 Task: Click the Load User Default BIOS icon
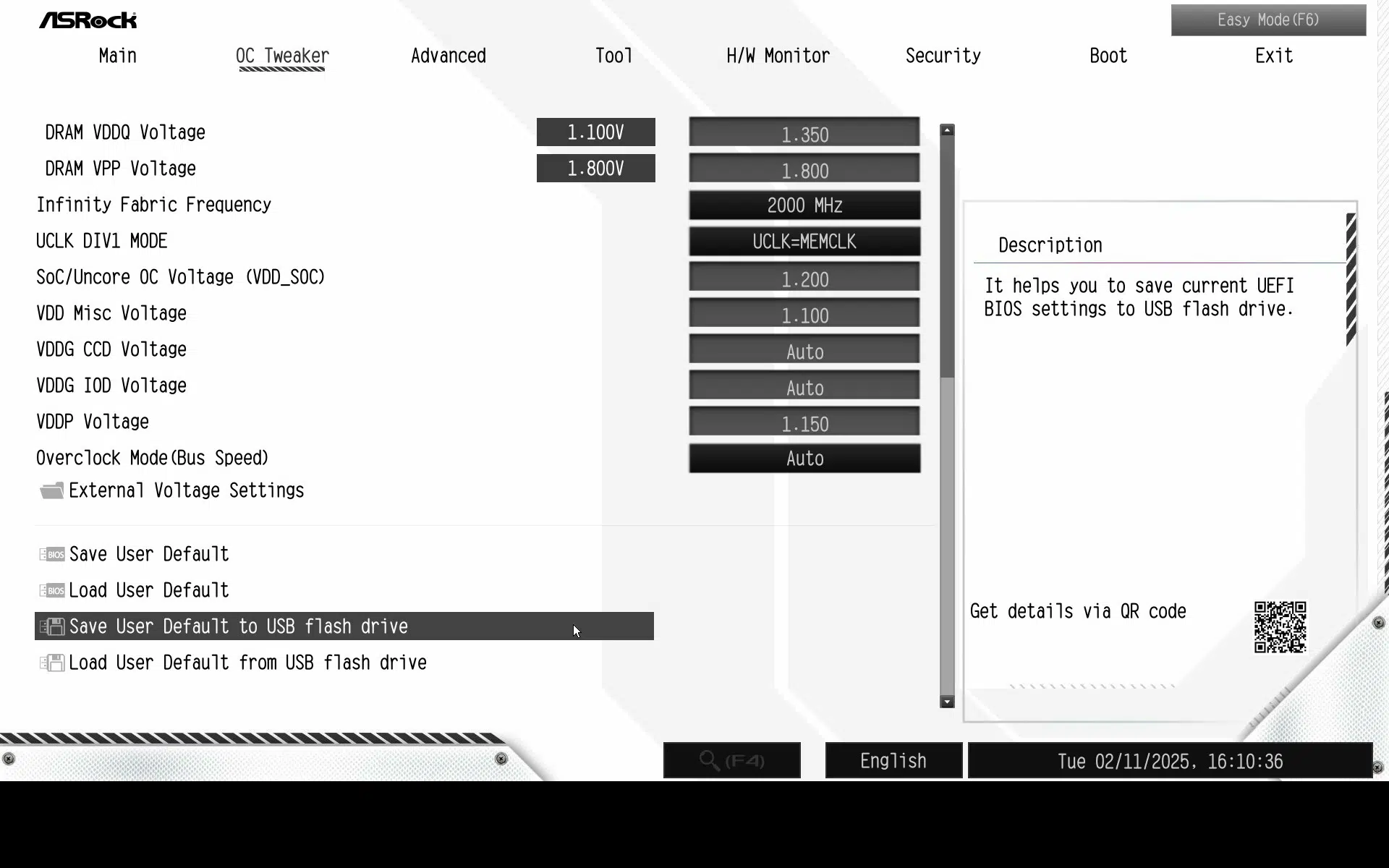click(51, 591)
